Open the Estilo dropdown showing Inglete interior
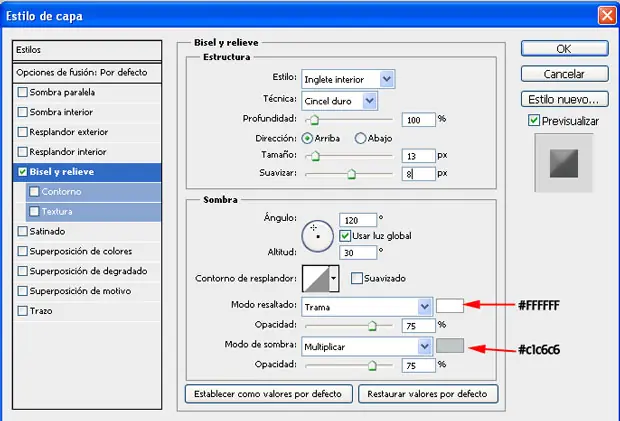620x421 pixels. [x=348, y=79]
